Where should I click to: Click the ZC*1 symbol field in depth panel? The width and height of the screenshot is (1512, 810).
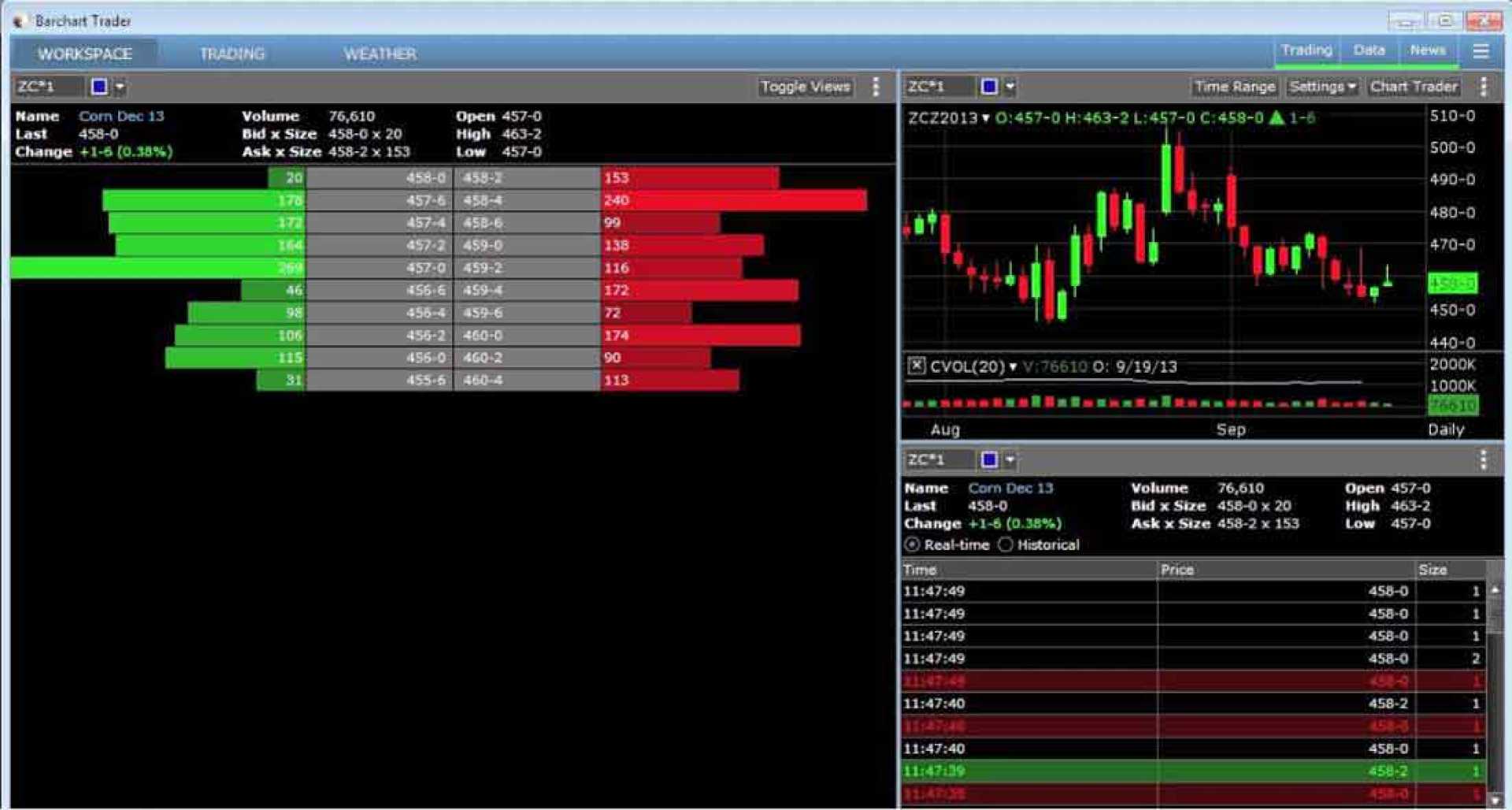[49, 87]
